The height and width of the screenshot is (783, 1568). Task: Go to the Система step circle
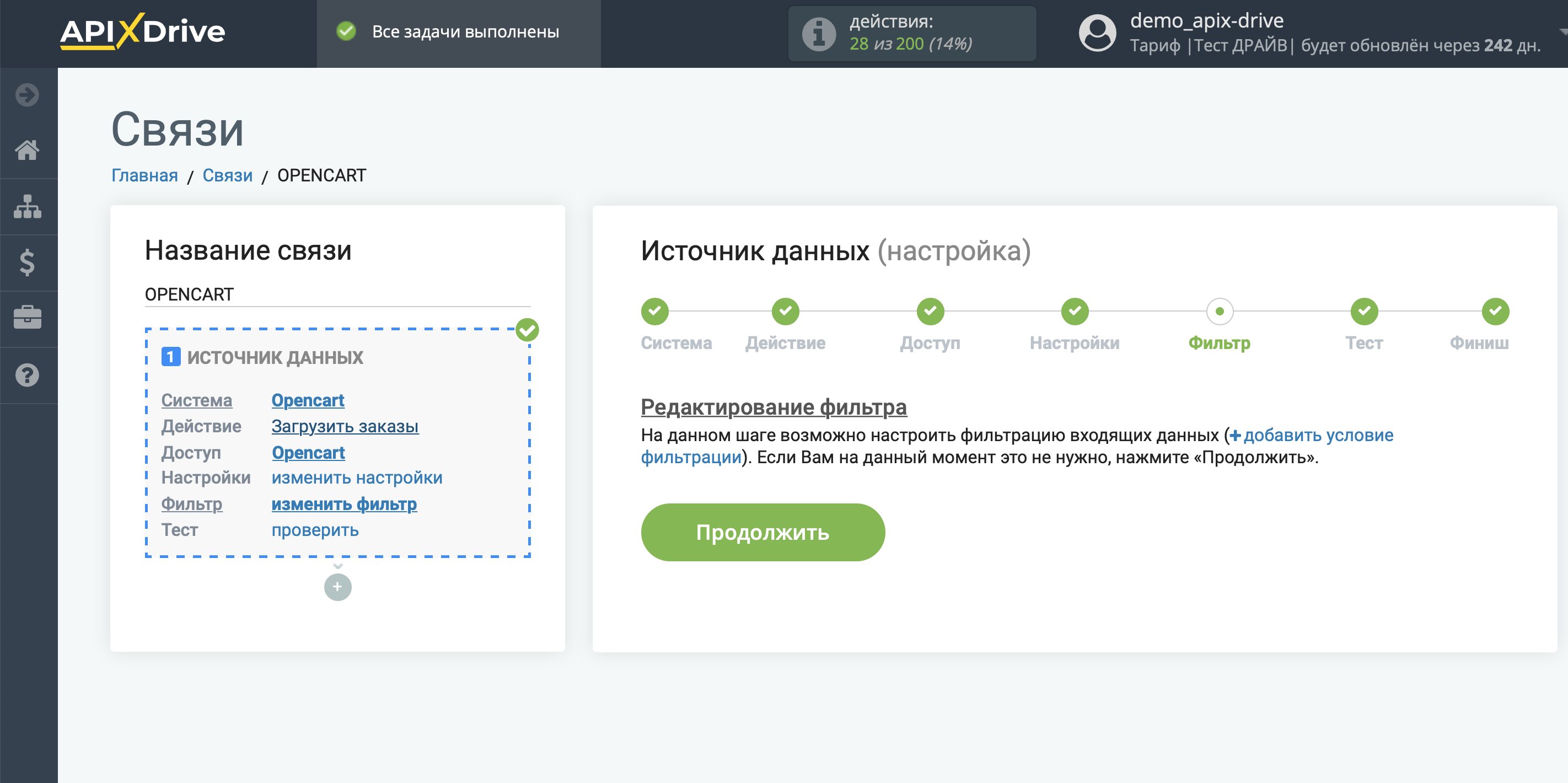(654, 311)
